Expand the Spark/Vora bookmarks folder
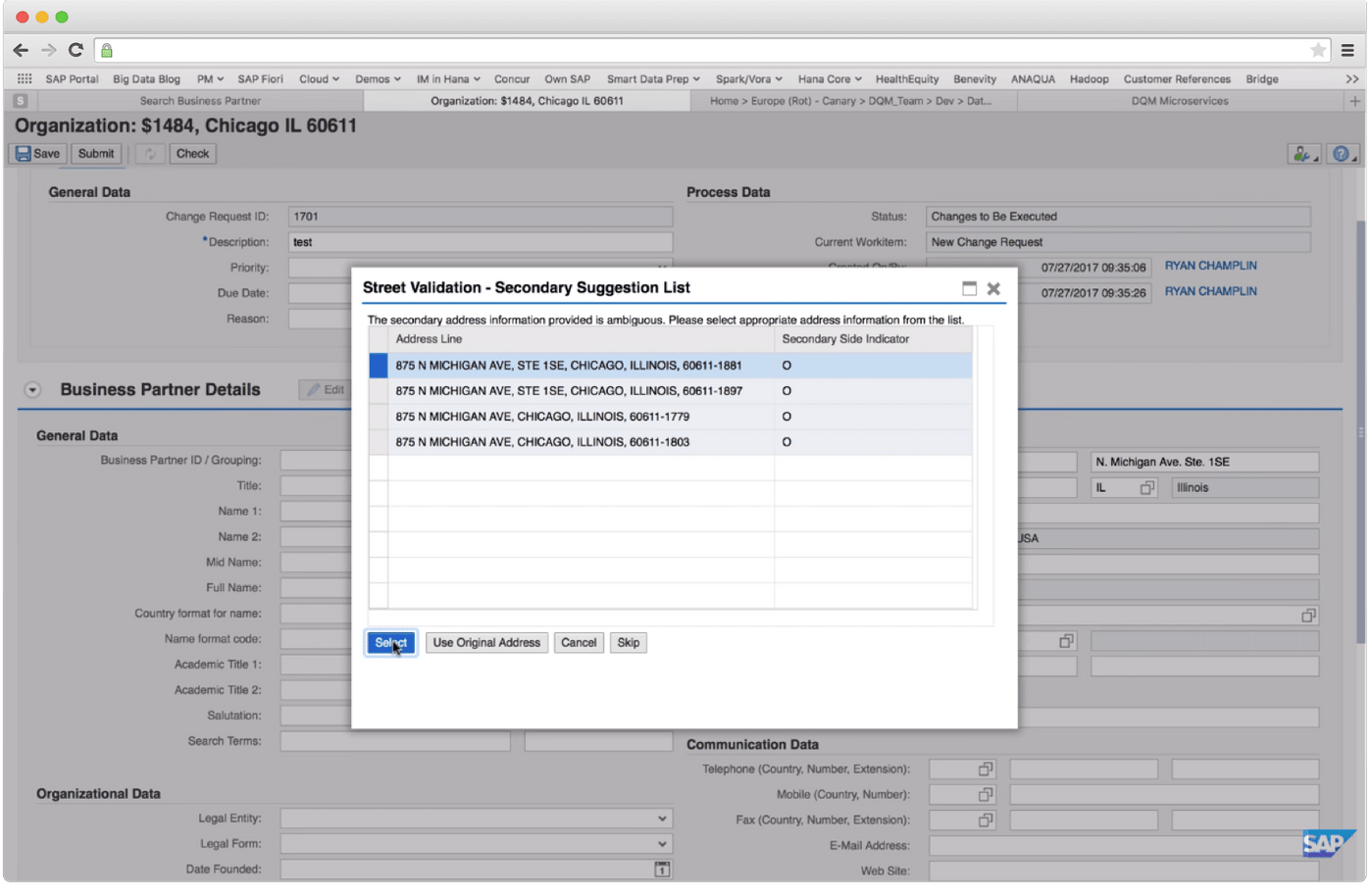 pyautogui.click(x=749, y=79)
